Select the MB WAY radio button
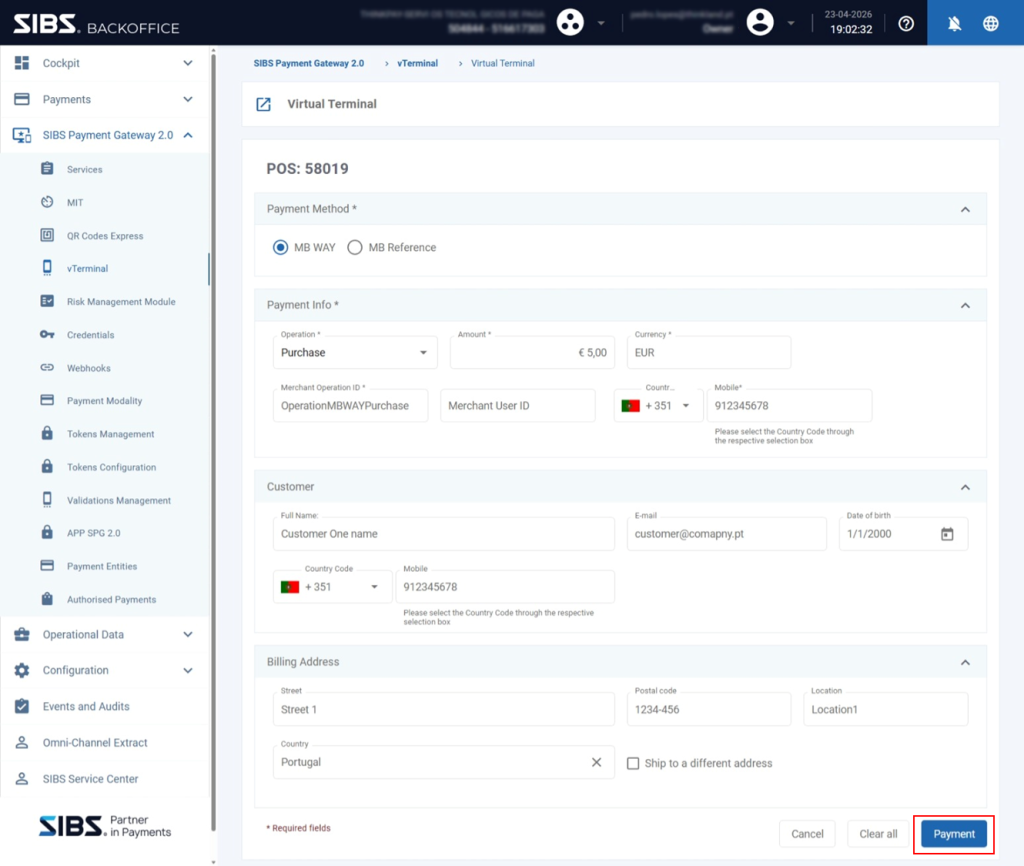The height and width of the screenshot is (866, 1024). (x=280, y=248)
